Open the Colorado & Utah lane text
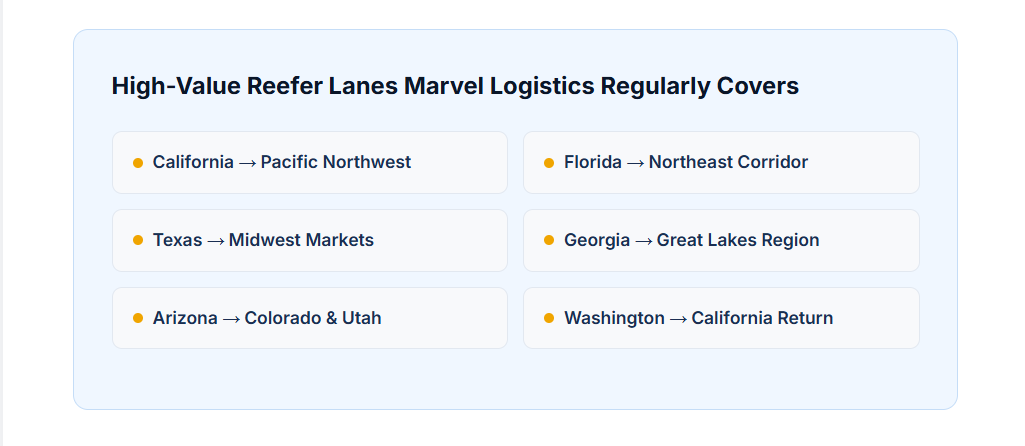This screenshot has height=446, width=1025. [313, 318]
